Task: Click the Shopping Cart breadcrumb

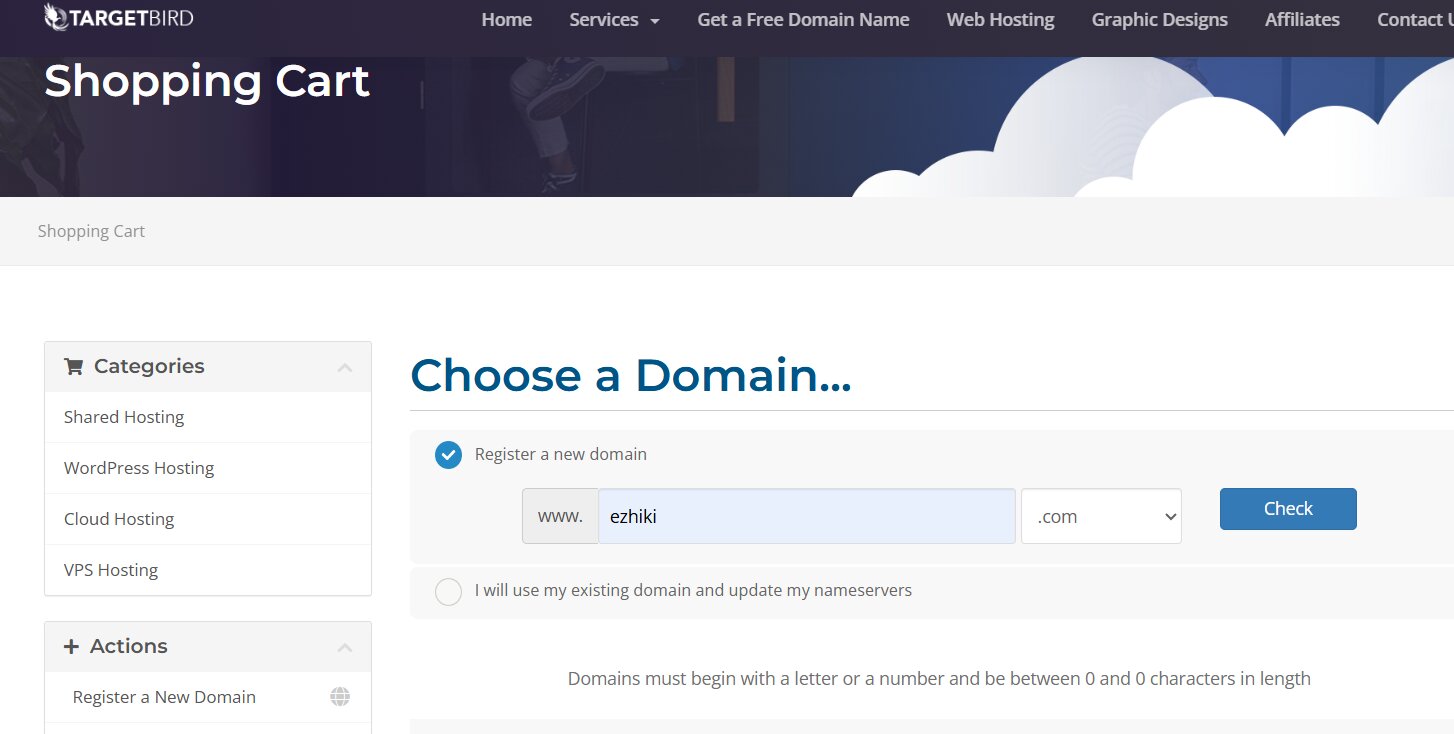Action: point(91,231)
